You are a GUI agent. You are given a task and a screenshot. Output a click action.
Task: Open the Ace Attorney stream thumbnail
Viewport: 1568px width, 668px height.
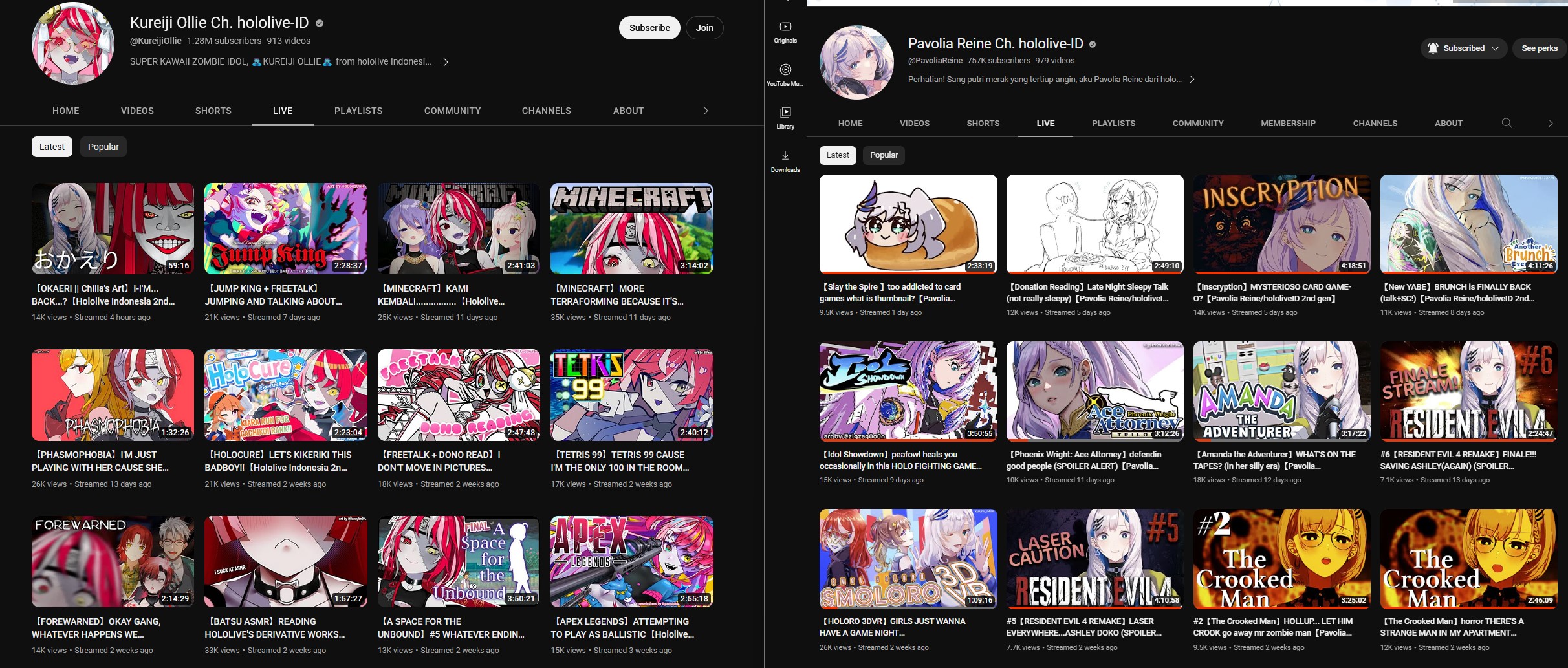pyautogui.click(x=1094, y=391)
